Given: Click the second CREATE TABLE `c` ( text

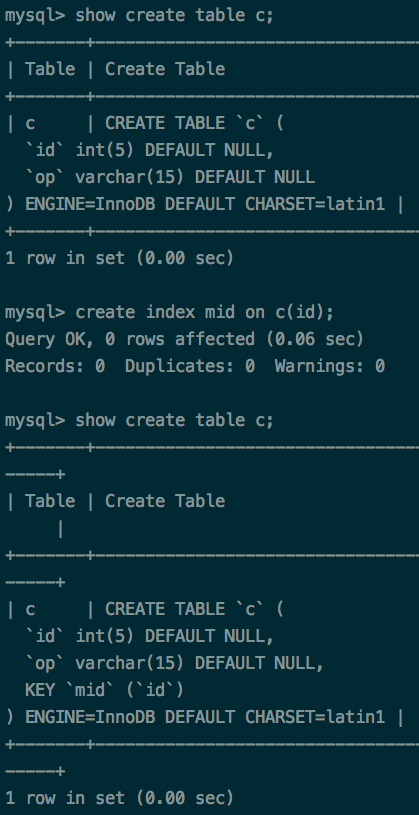Looking at the screenshot, I should [194, 609].
